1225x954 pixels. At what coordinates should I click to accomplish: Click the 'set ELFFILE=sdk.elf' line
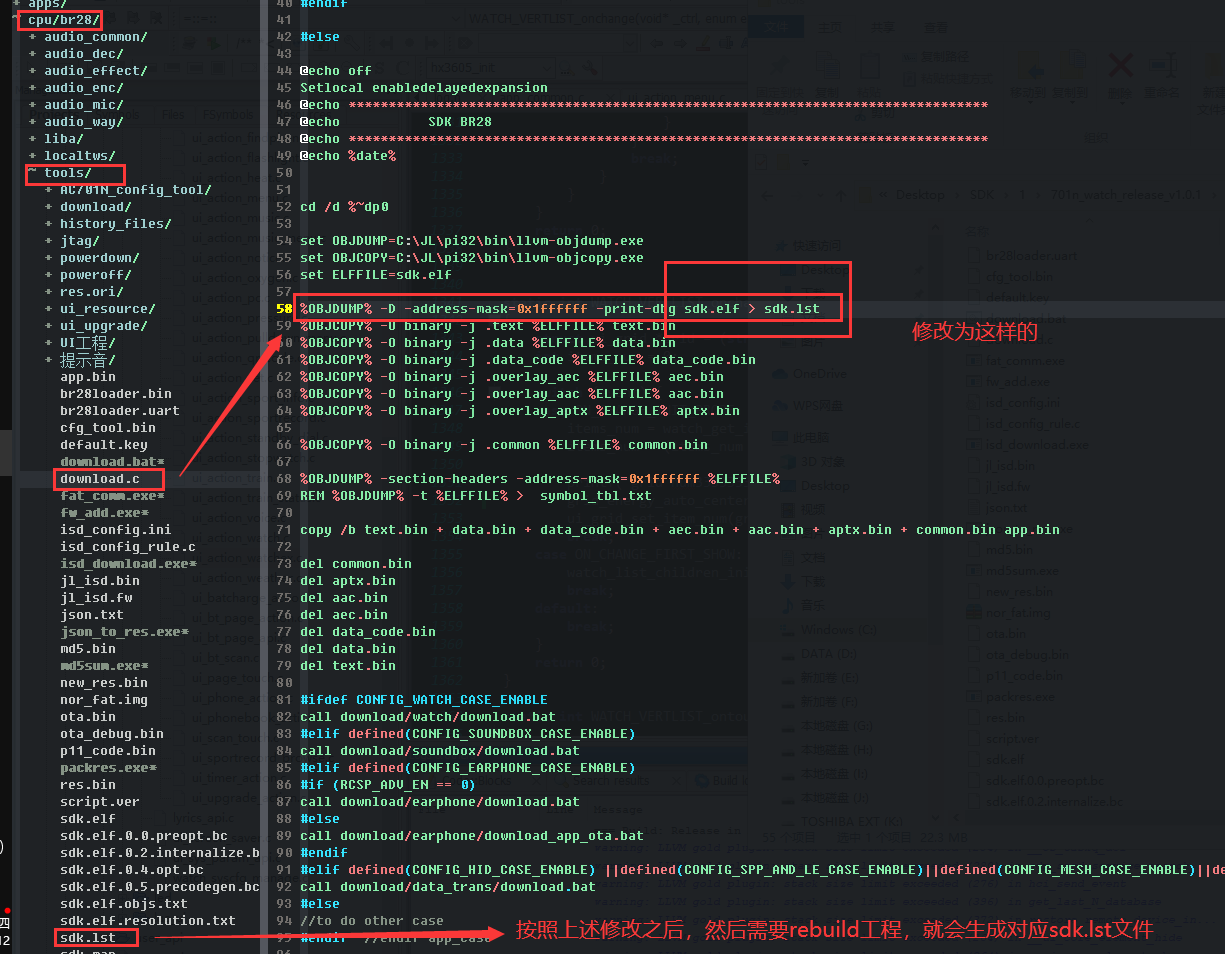point(376,275)
